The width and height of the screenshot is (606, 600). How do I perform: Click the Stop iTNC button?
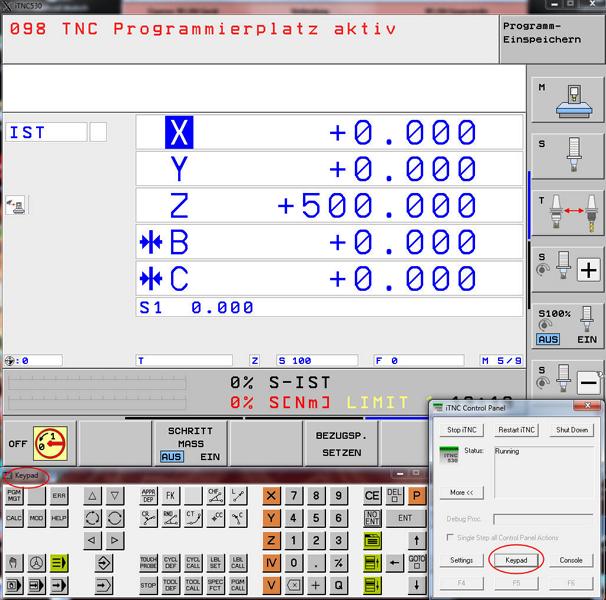tap(461, 430)
